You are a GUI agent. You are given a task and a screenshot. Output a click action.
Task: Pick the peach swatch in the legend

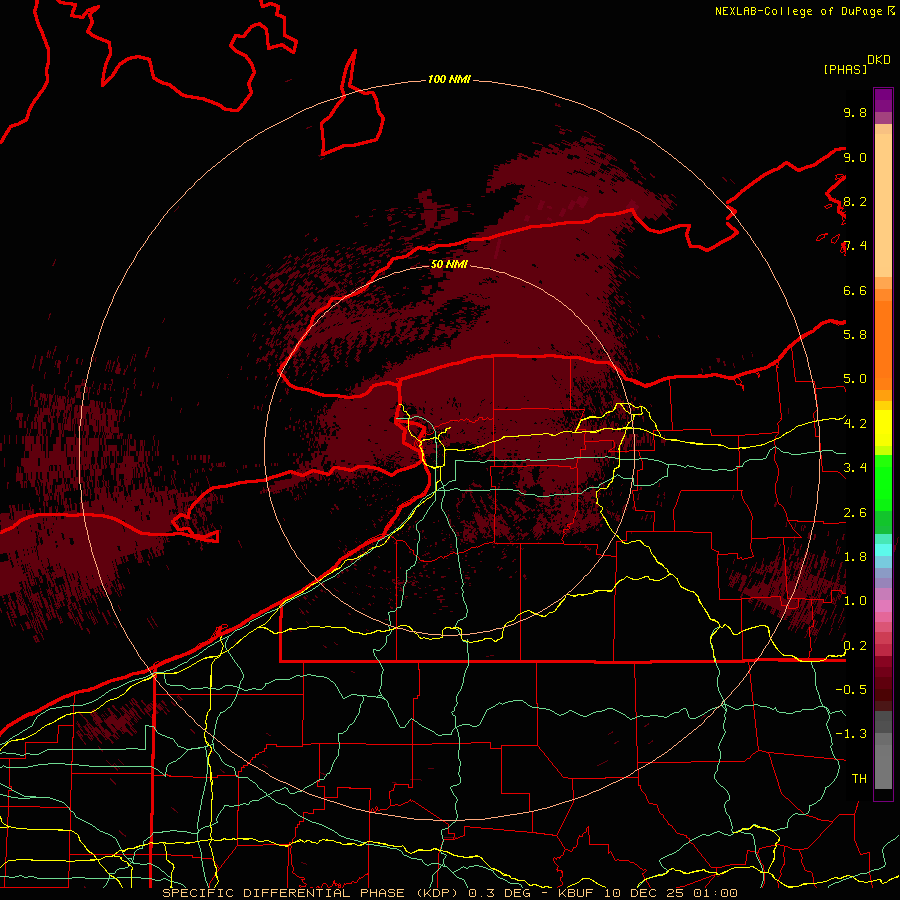tap(883, 205)
